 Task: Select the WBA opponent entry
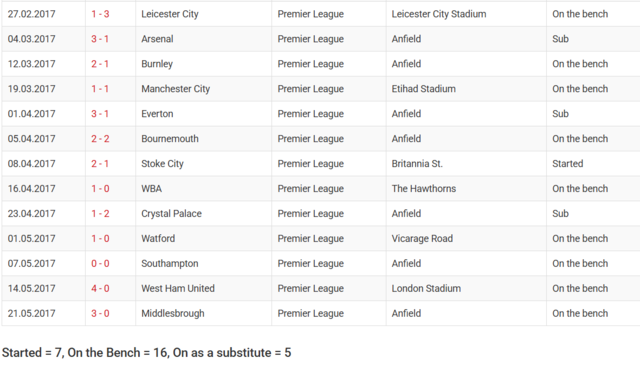151,189
